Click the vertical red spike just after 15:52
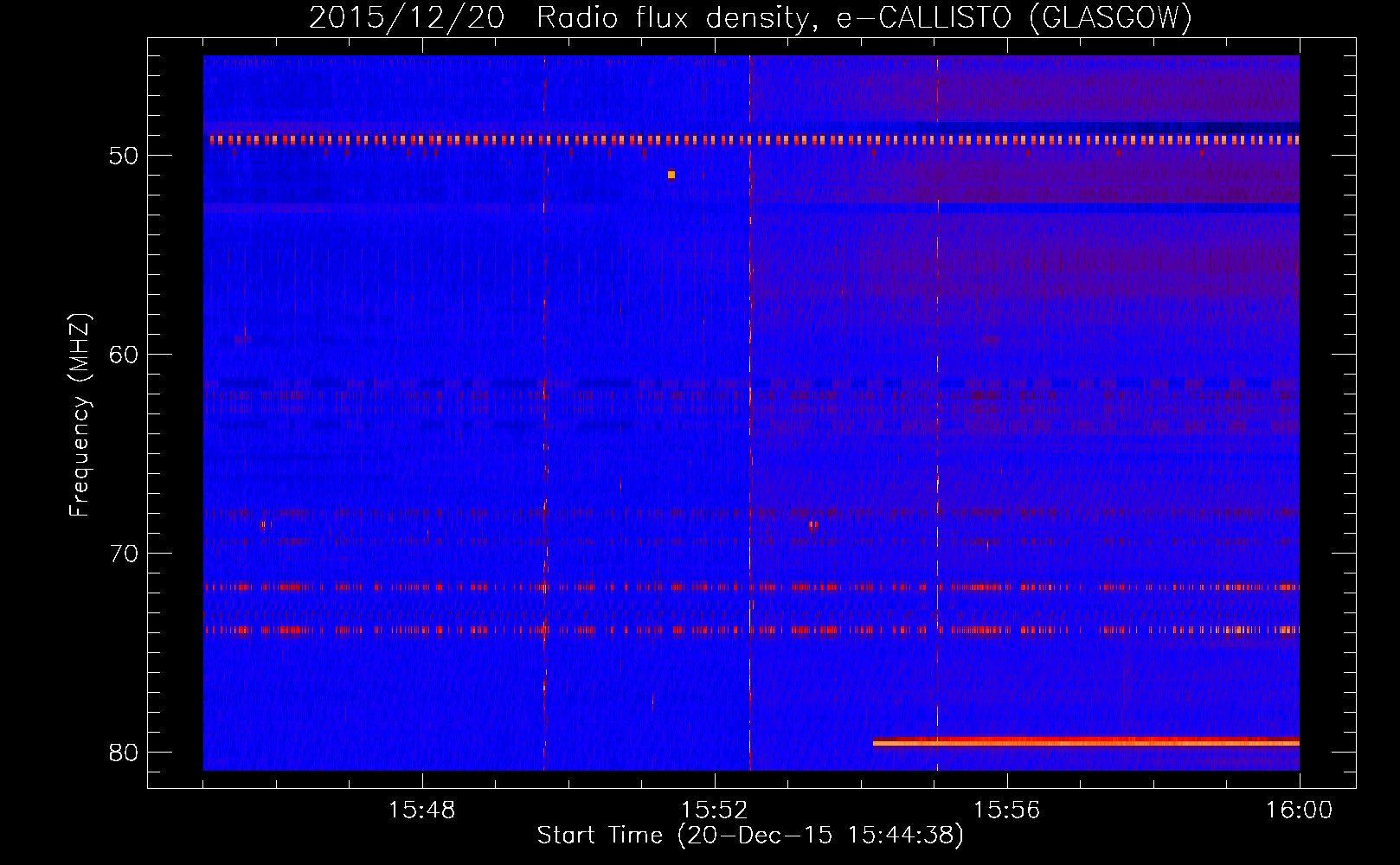The height and width of the screenshot is (865, 1400). (x=749, y=413)
